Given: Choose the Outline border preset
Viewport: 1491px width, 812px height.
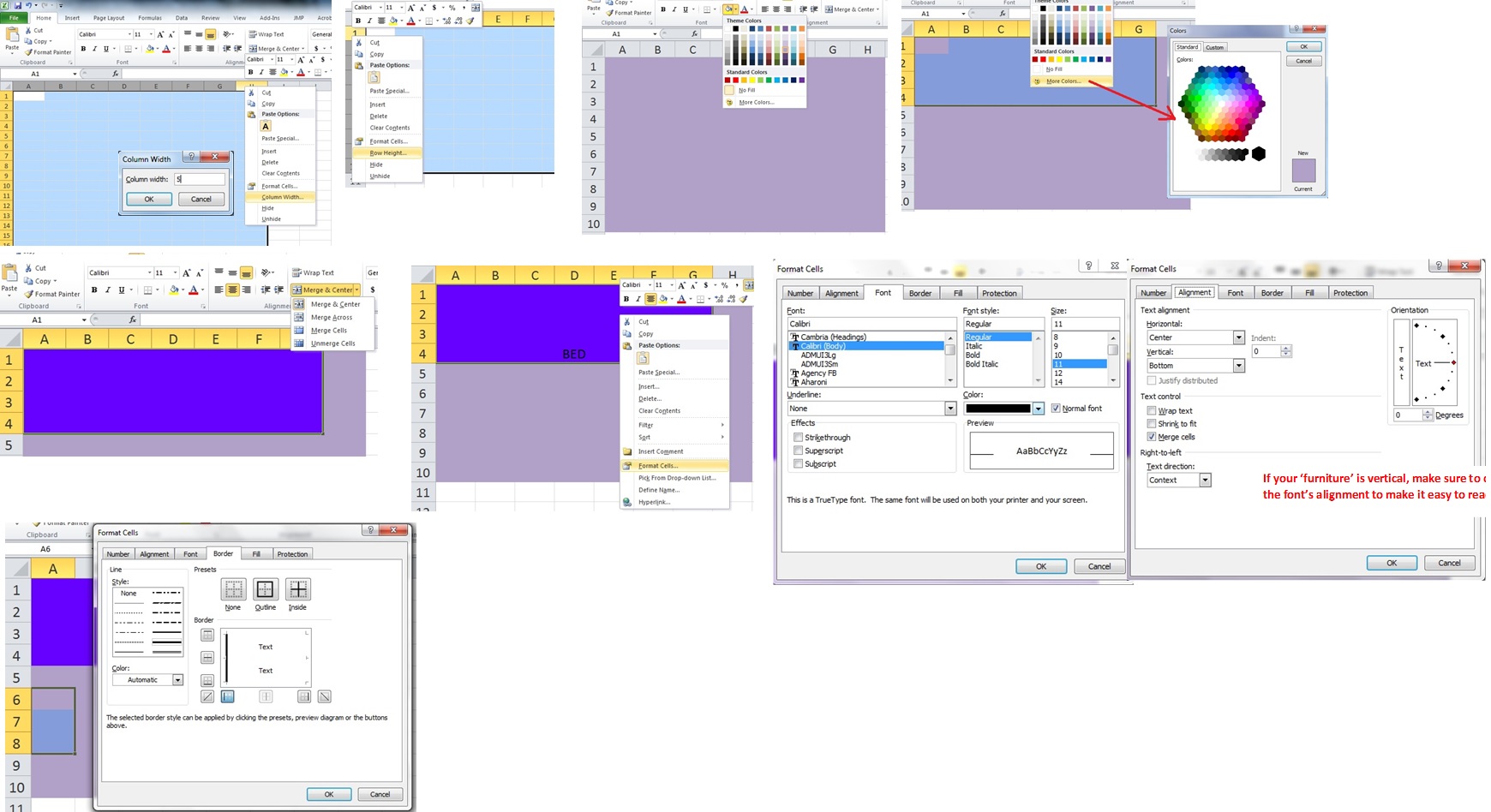Looking at the screenshot, I should [x=265, y=589].
